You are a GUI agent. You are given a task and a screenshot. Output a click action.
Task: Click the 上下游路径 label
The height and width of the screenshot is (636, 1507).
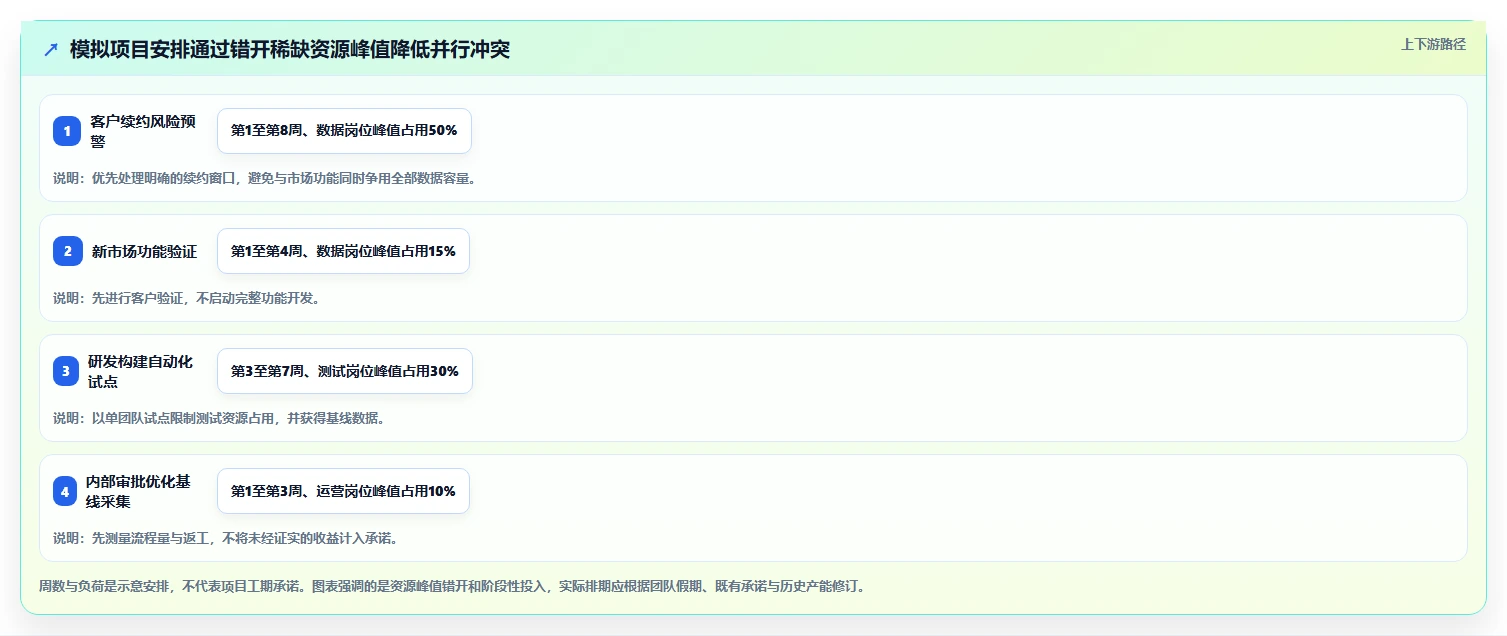(1433, 44)
